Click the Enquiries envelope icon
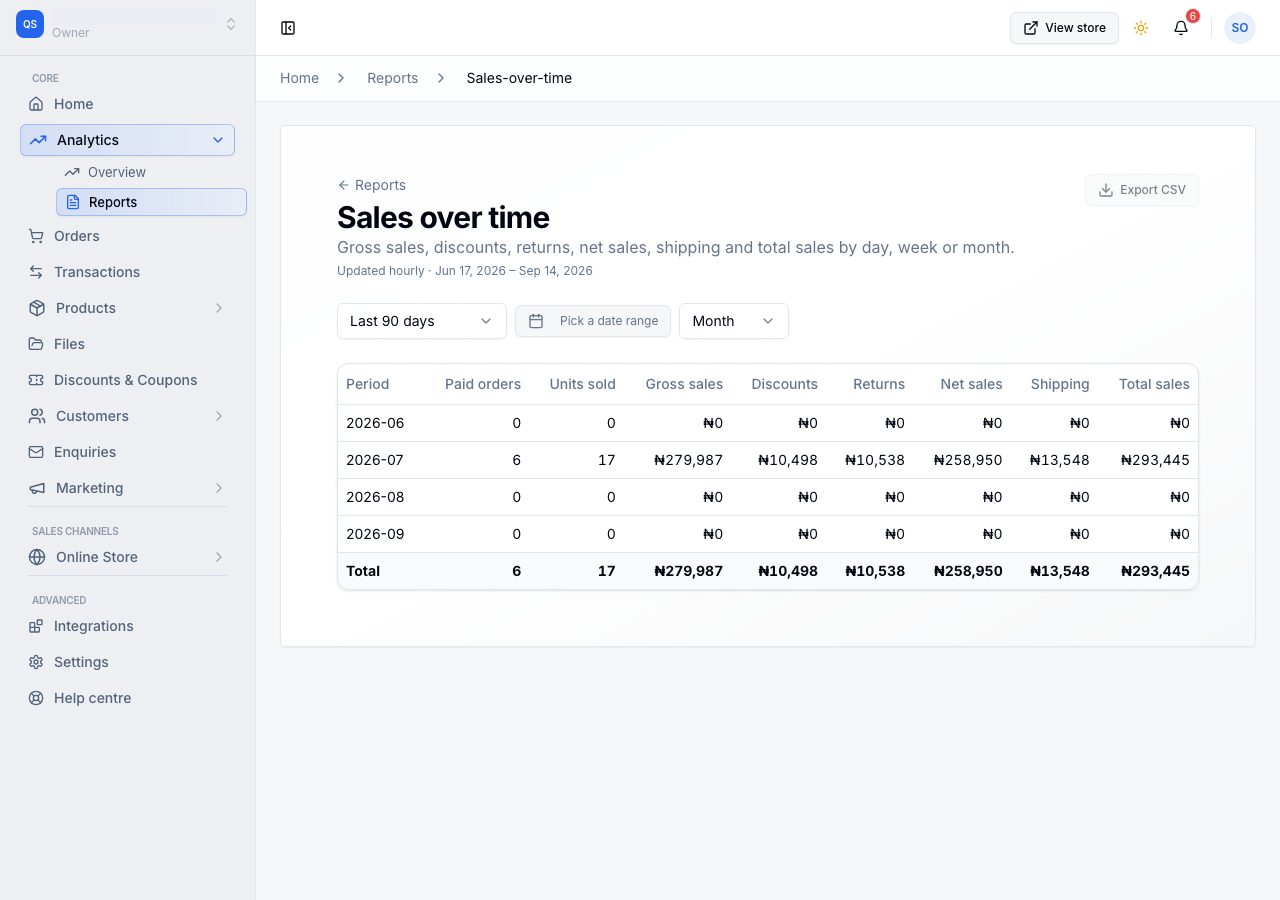 point(36,452)
